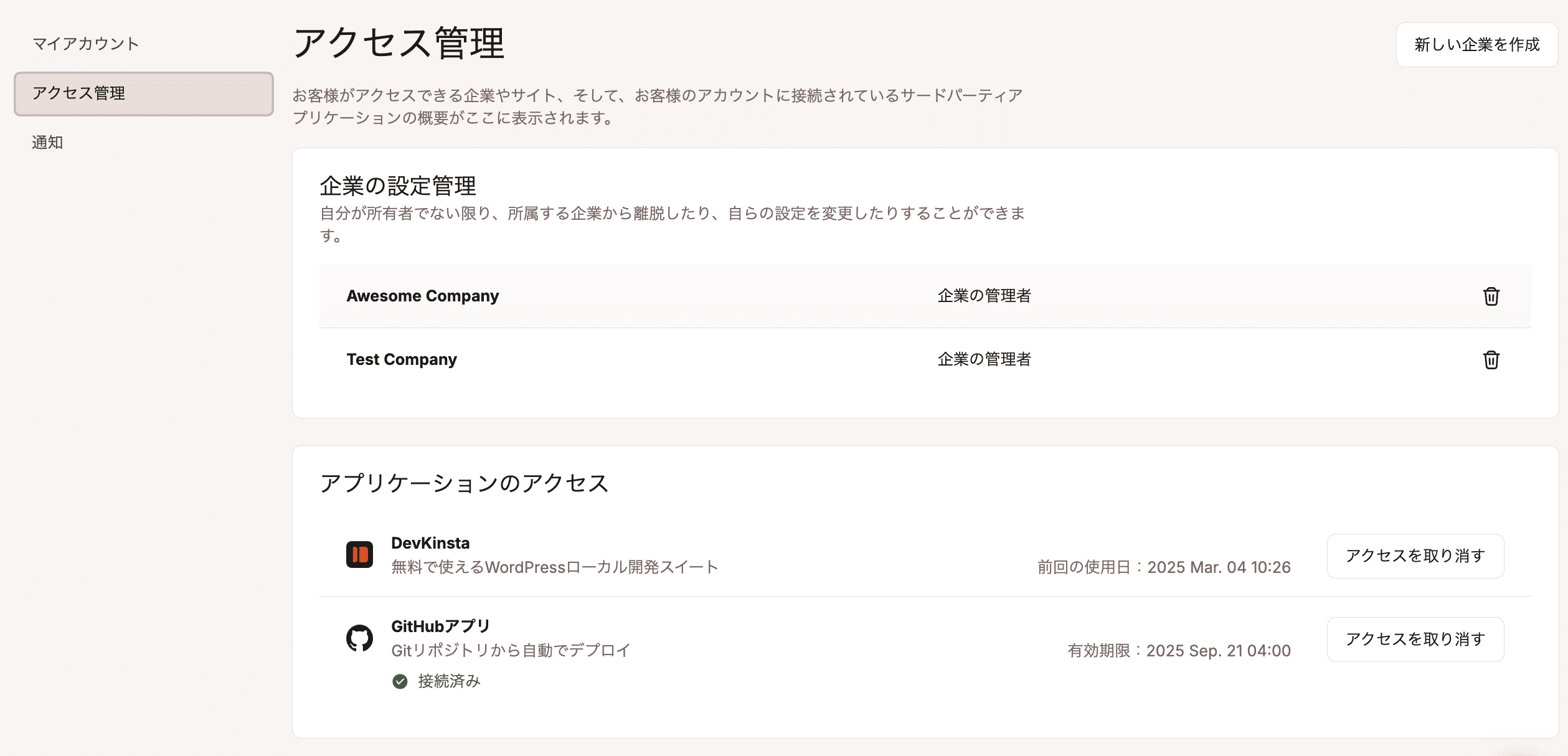Select アクセス管理 in the sidebar
The width and height of the screenshot is (1568, 756).
click(x=143, y=93)
